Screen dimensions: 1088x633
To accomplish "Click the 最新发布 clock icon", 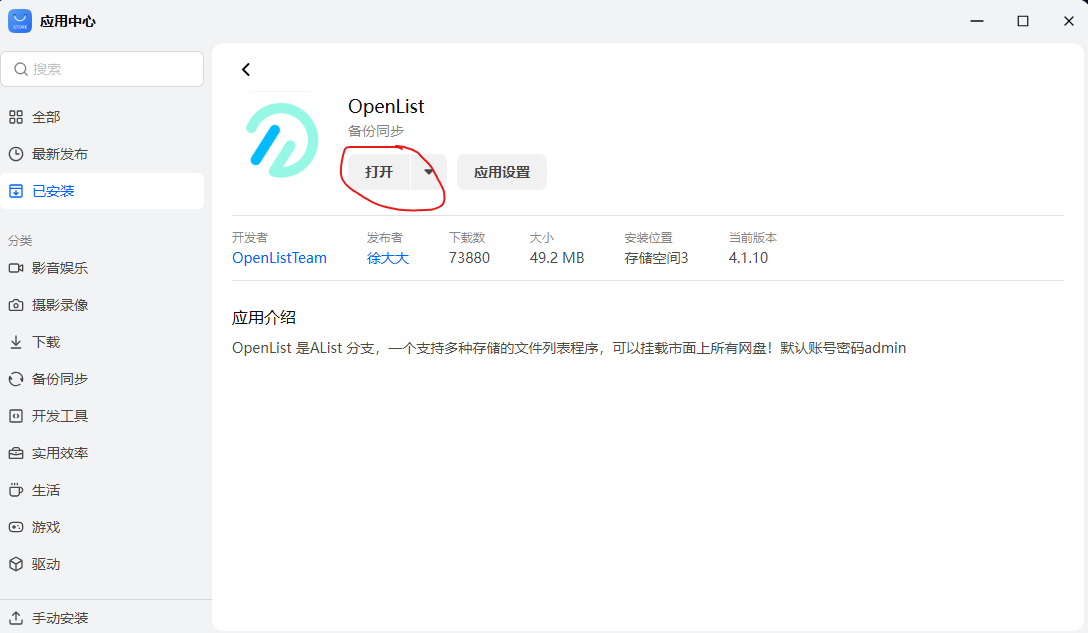I will (x=16, y=154).
